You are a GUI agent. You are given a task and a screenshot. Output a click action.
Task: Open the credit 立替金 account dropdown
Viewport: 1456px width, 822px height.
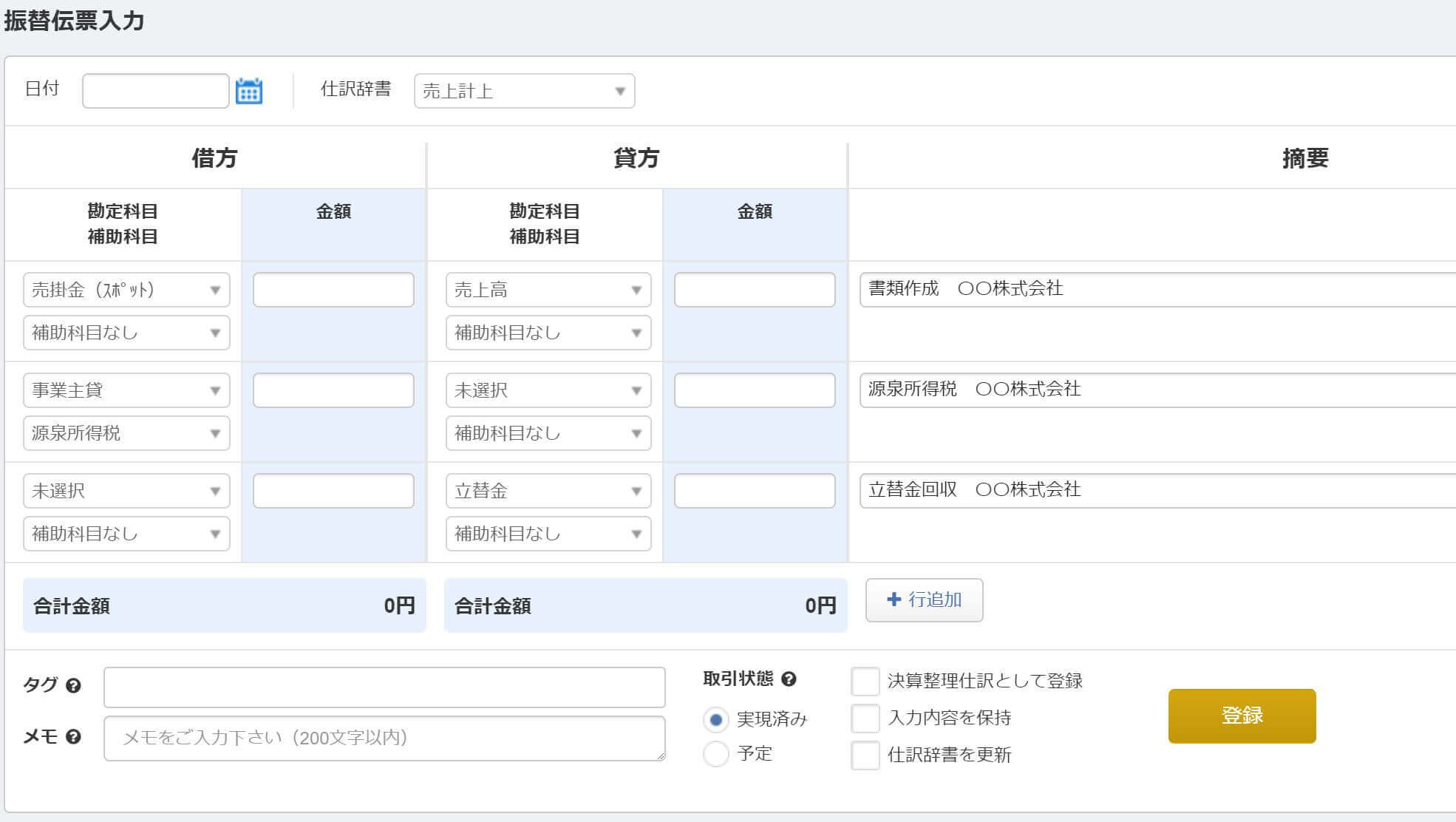click(x=548, y=491)
